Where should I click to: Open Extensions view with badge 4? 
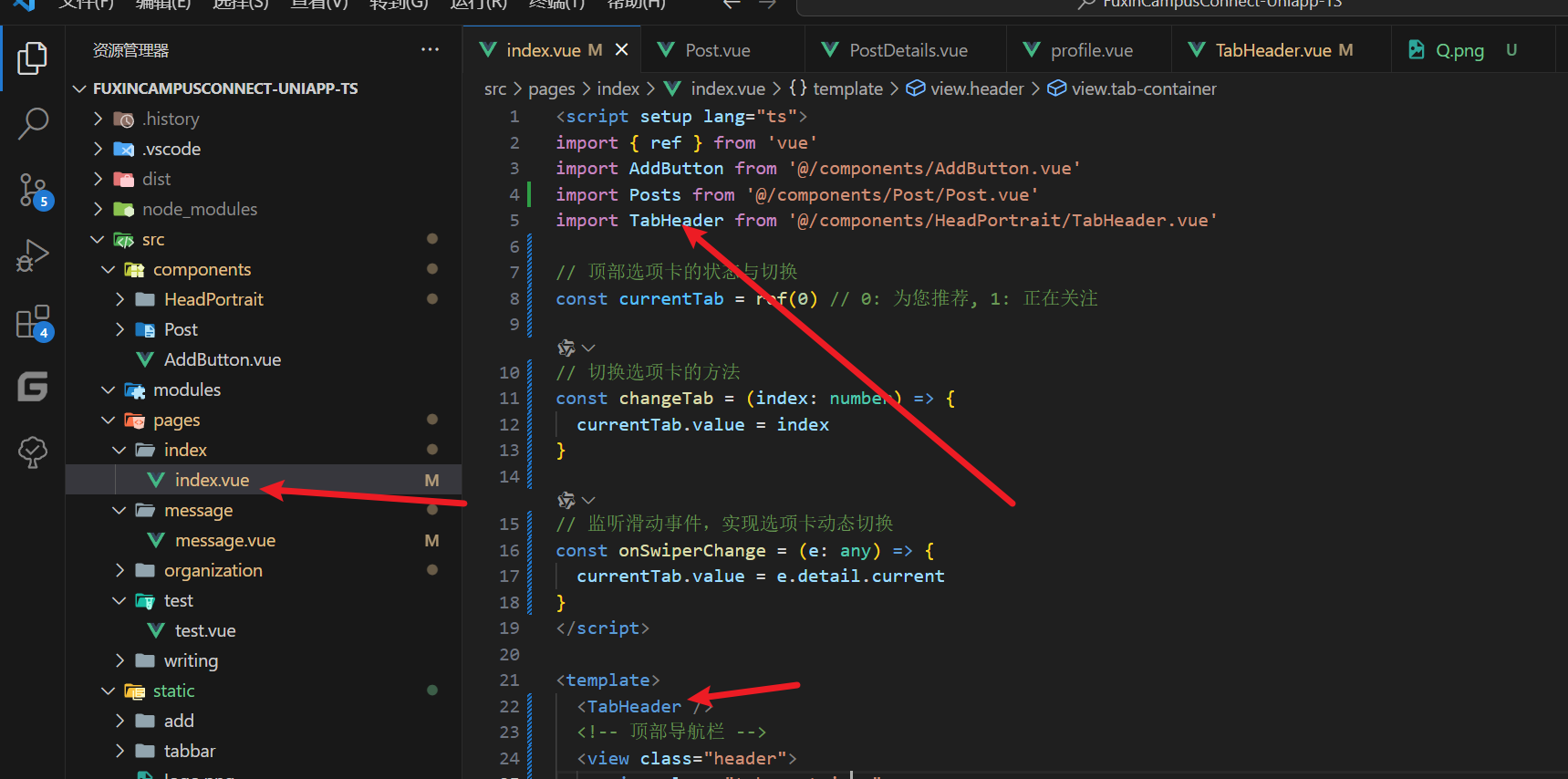35,322
